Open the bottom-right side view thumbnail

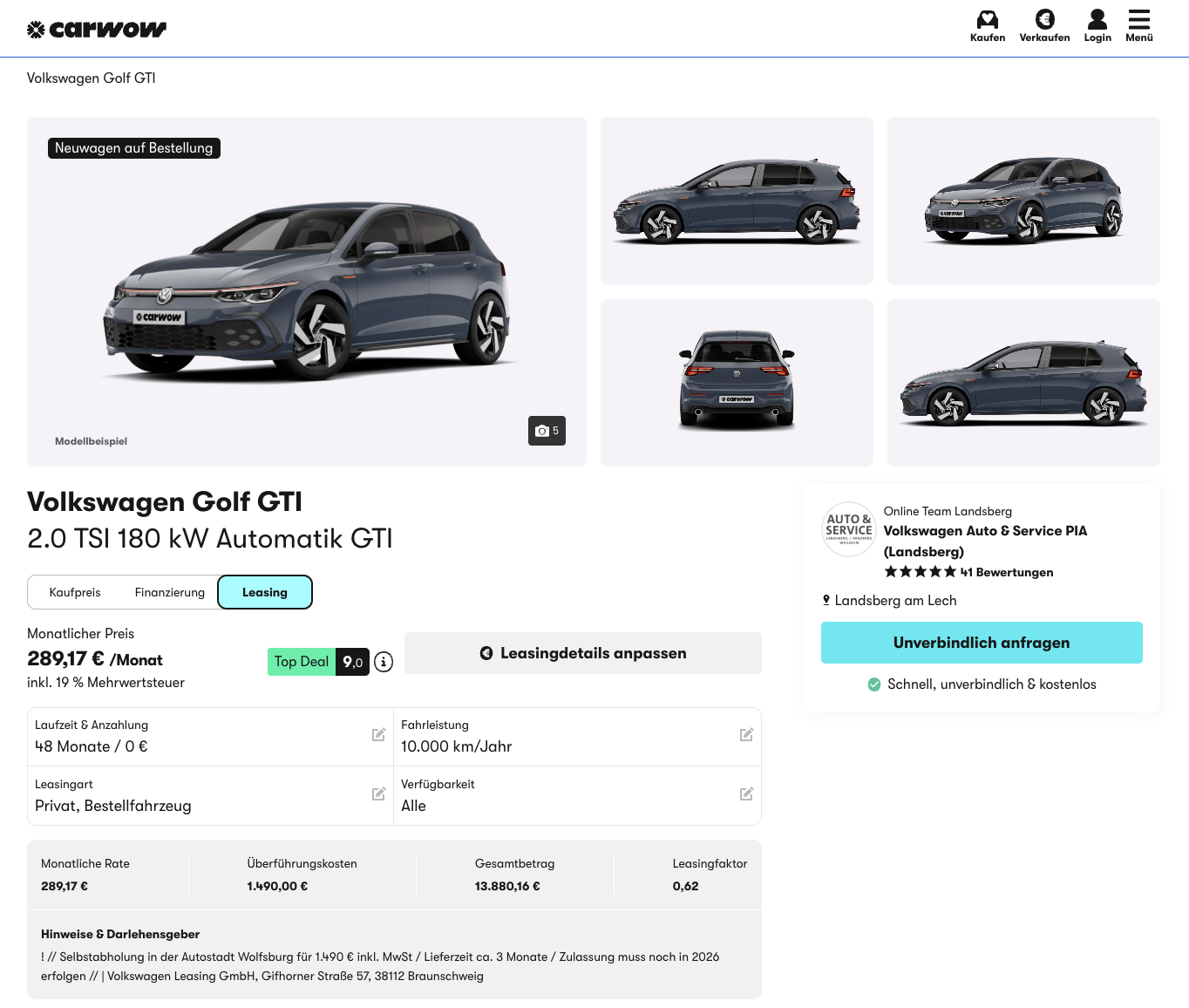[1023, 383]
